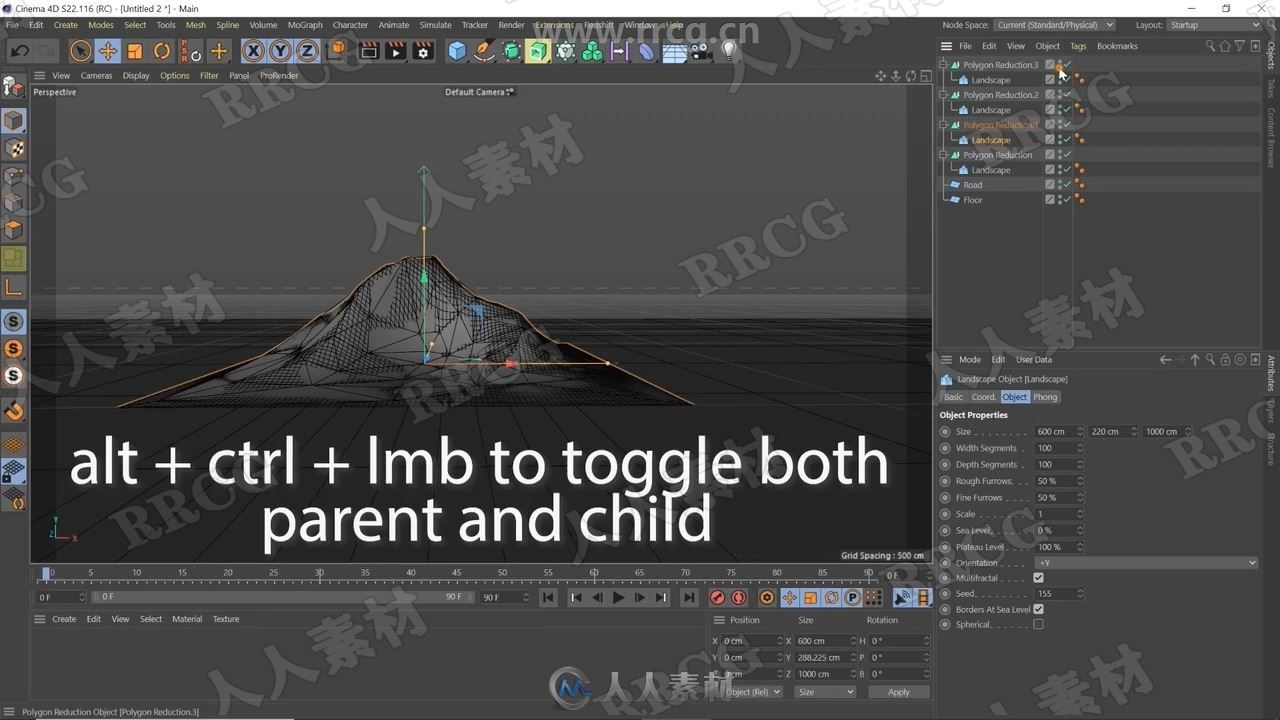Click the MoGraph cloner cubes icon
Image resolution: width=1280 pixels, height=720 pixels.
click(x=593, y=51)
